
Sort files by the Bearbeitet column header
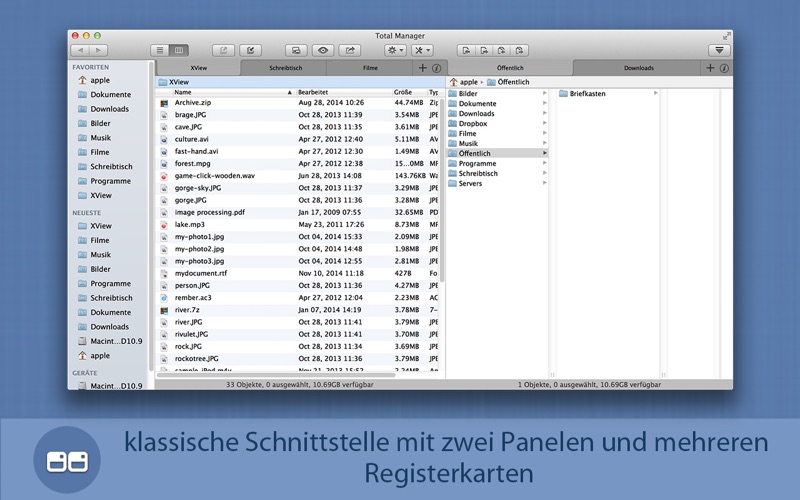click(x=343, y=92)
